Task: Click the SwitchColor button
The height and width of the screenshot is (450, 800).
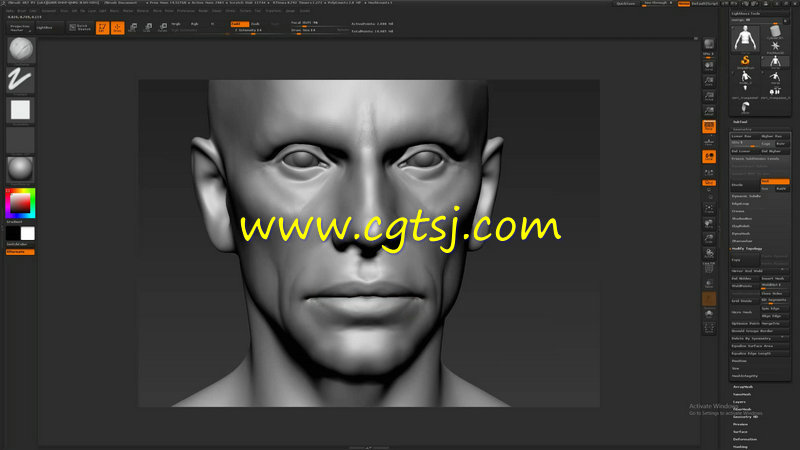Action: click(x=20, y=244)
